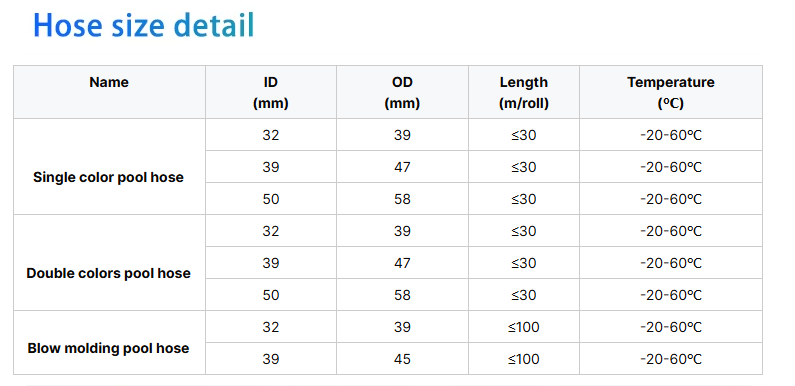Click the Temperature (°C) column header

tap(671, 92)
